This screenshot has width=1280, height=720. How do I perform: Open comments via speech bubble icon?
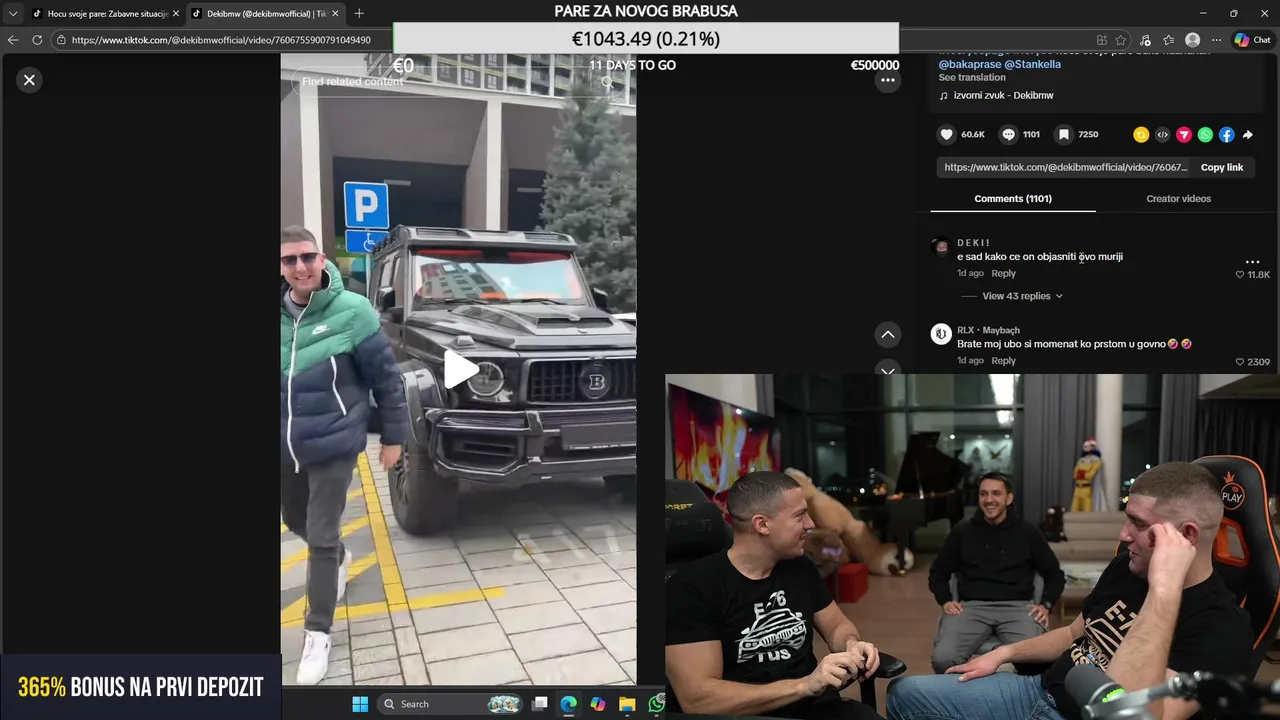coord(1008,134)
